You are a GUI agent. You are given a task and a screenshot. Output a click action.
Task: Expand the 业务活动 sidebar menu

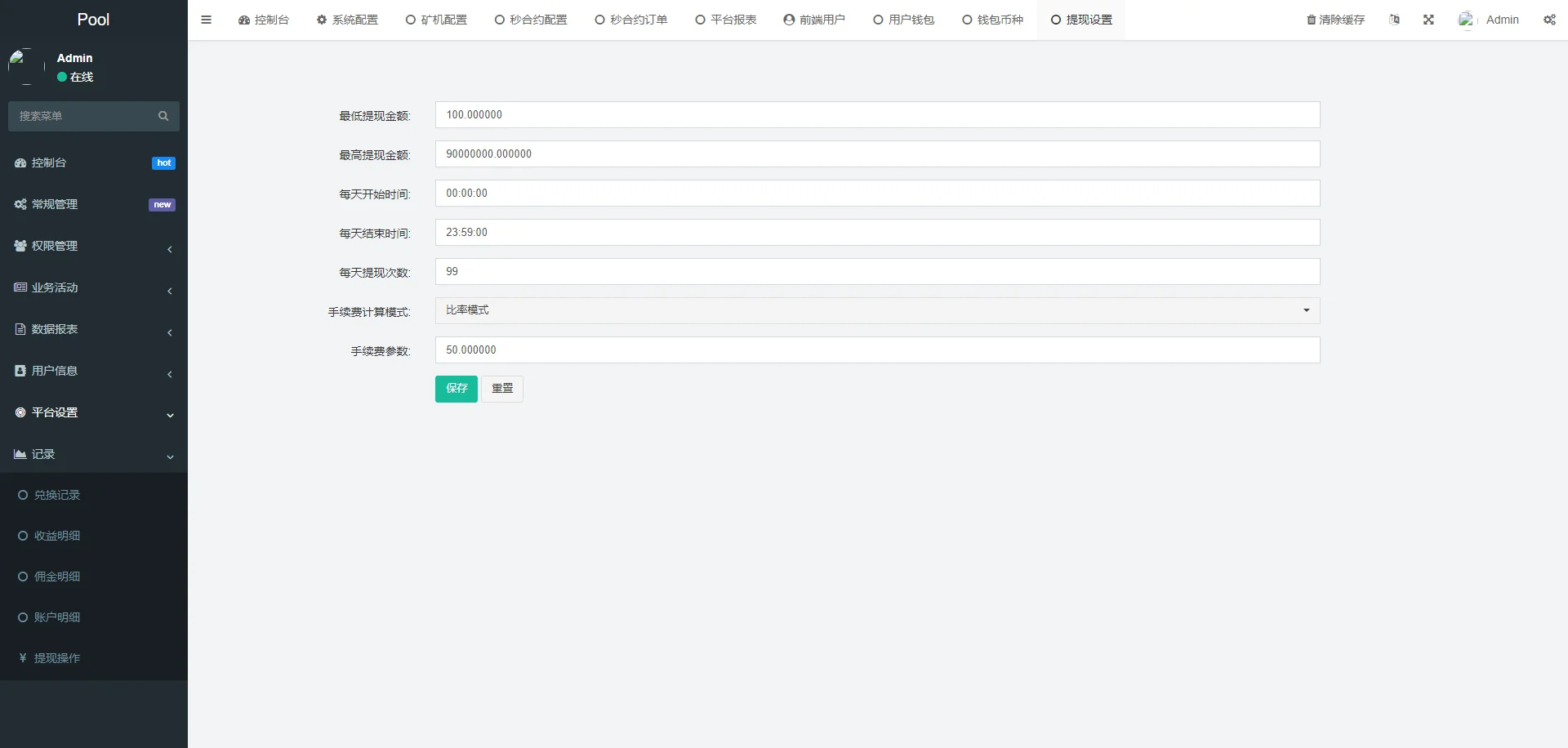click(93, 287)
